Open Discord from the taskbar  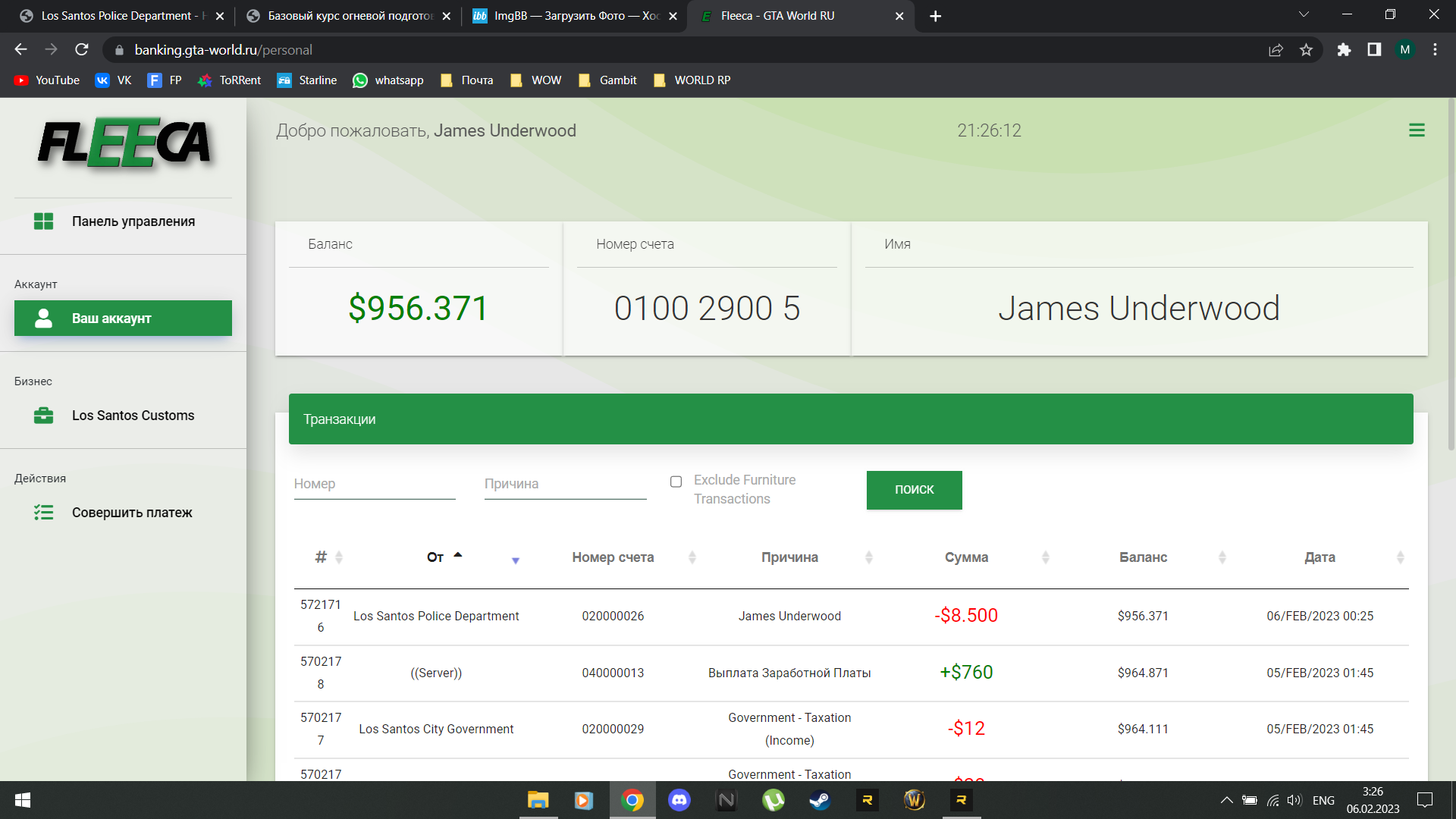point(679,800)
